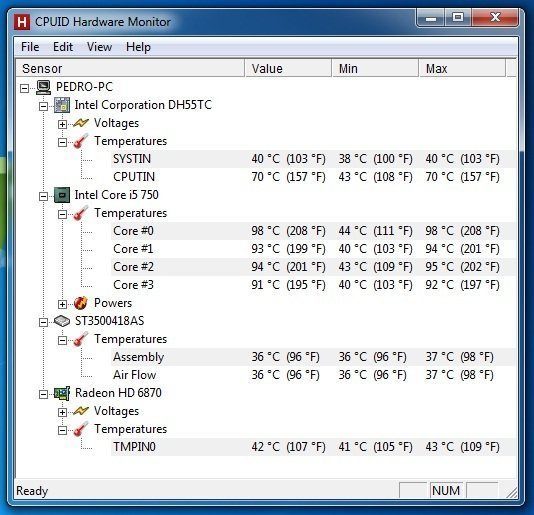The image size is (534, 515).
Task: Click the Intel Core i5 750 CPU chip icon
Action: tap(62, 195)
